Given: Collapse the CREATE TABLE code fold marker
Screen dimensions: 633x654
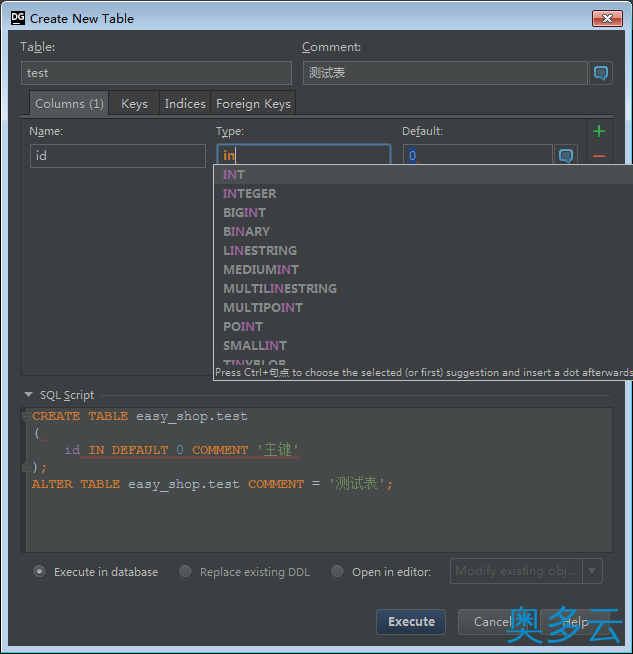Looking at the screenshot, I should [x=26, y=416].
